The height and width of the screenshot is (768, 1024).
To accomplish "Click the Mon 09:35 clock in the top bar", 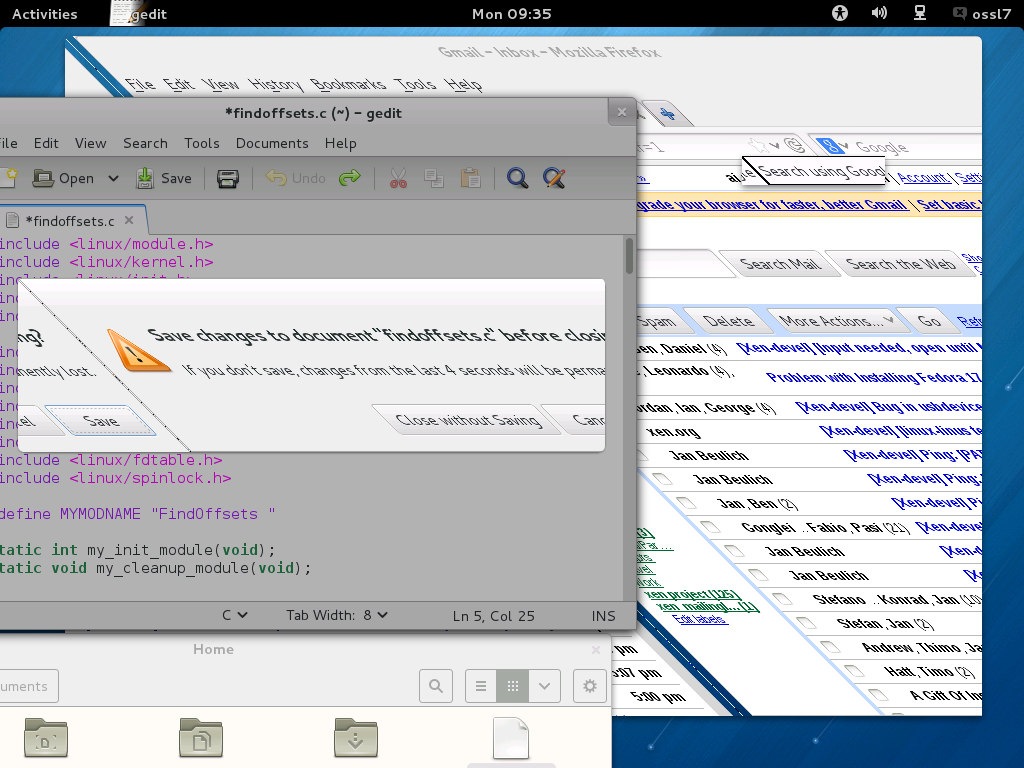I will (511, 13).
